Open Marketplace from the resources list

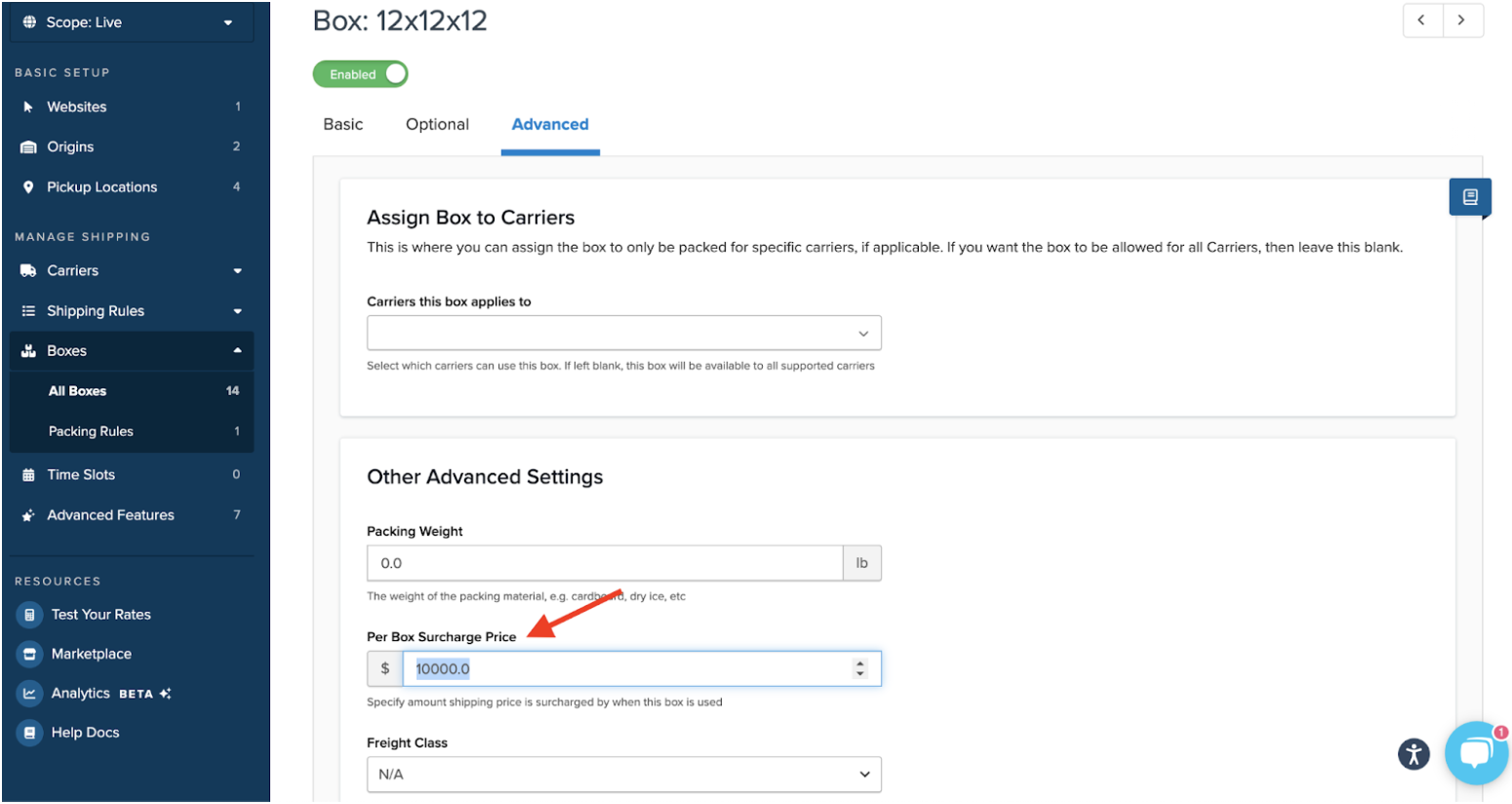[91, 654]
